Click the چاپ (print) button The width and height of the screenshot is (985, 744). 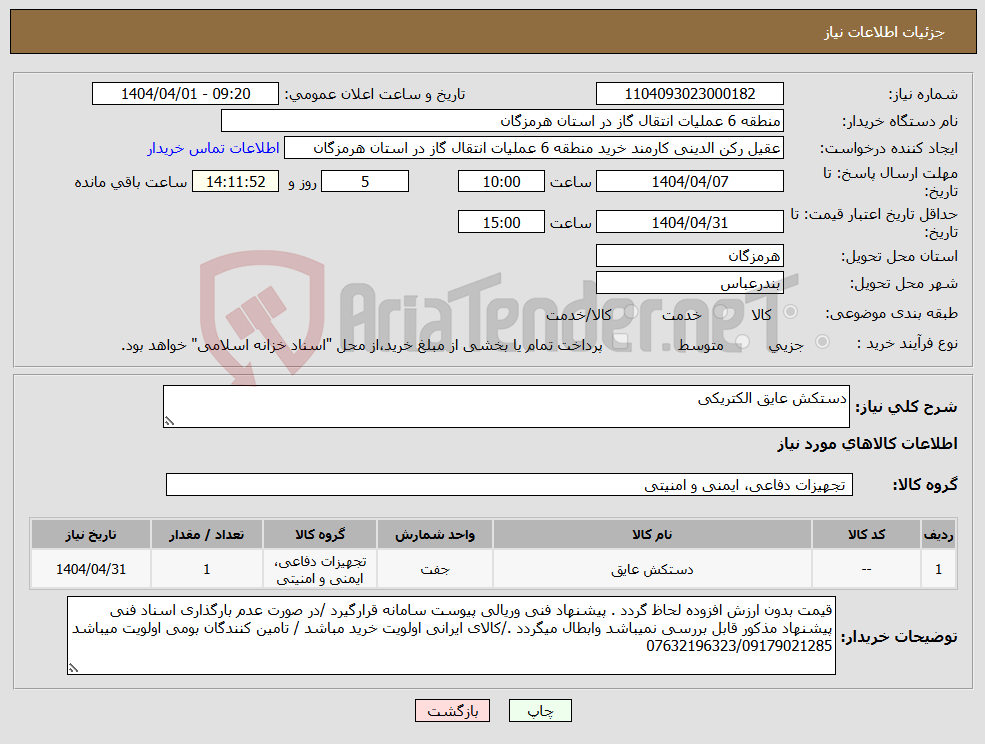click(x=540, y=711)
